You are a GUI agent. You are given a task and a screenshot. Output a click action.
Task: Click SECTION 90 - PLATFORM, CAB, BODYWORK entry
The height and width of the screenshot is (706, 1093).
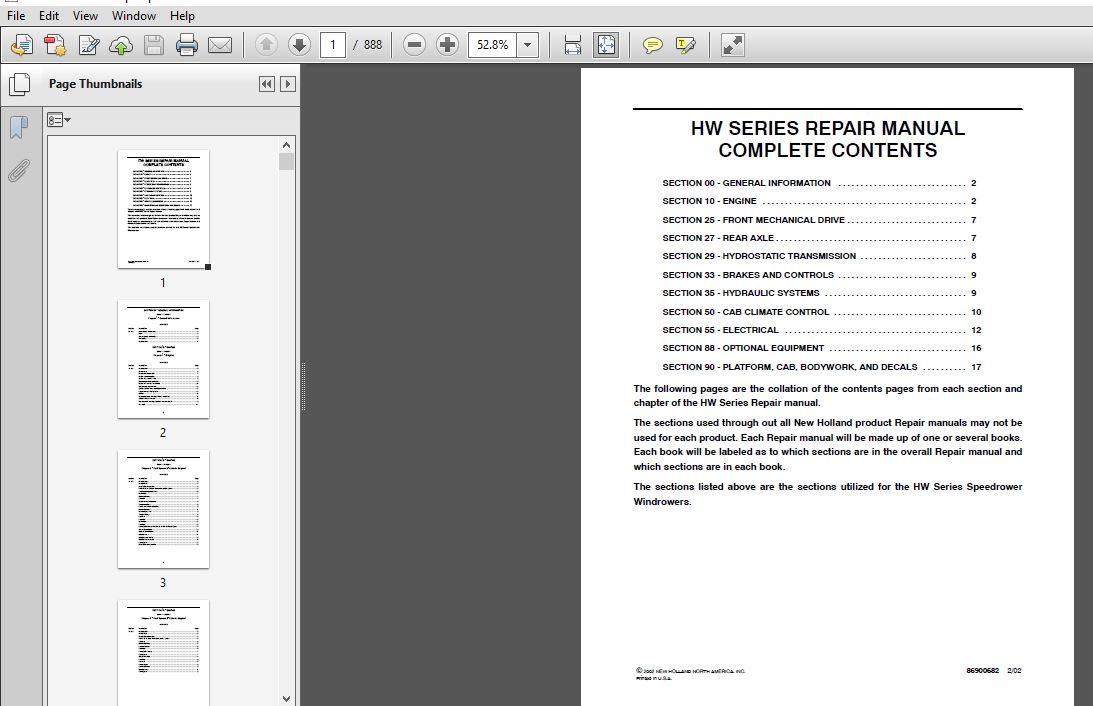click(822, 367)
